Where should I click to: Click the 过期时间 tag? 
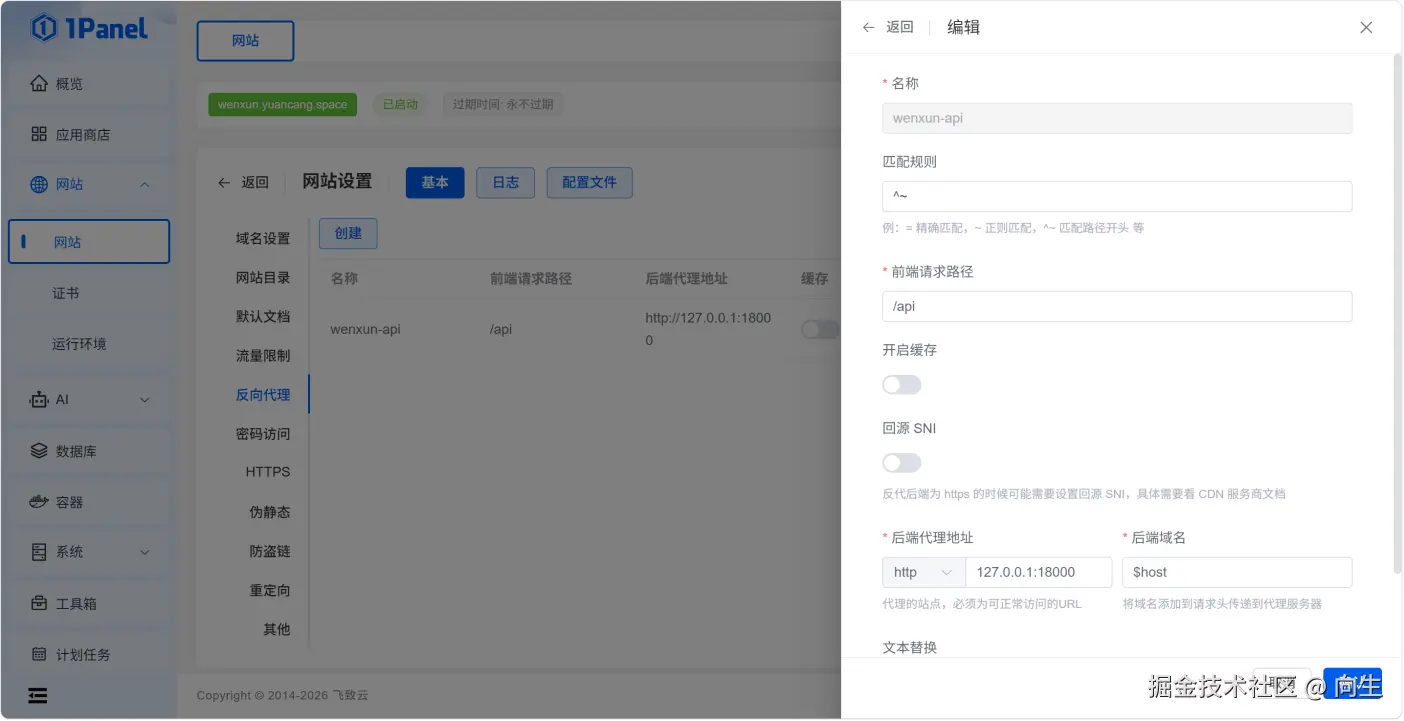[x=503, y=104]
